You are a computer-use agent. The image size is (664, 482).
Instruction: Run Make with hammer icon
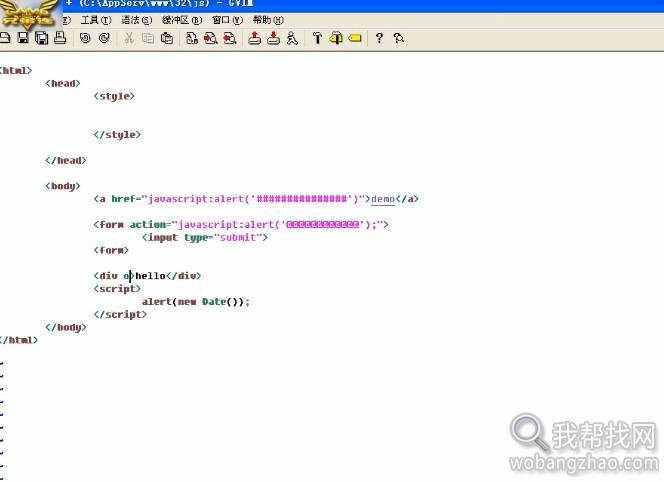(317, 39)
